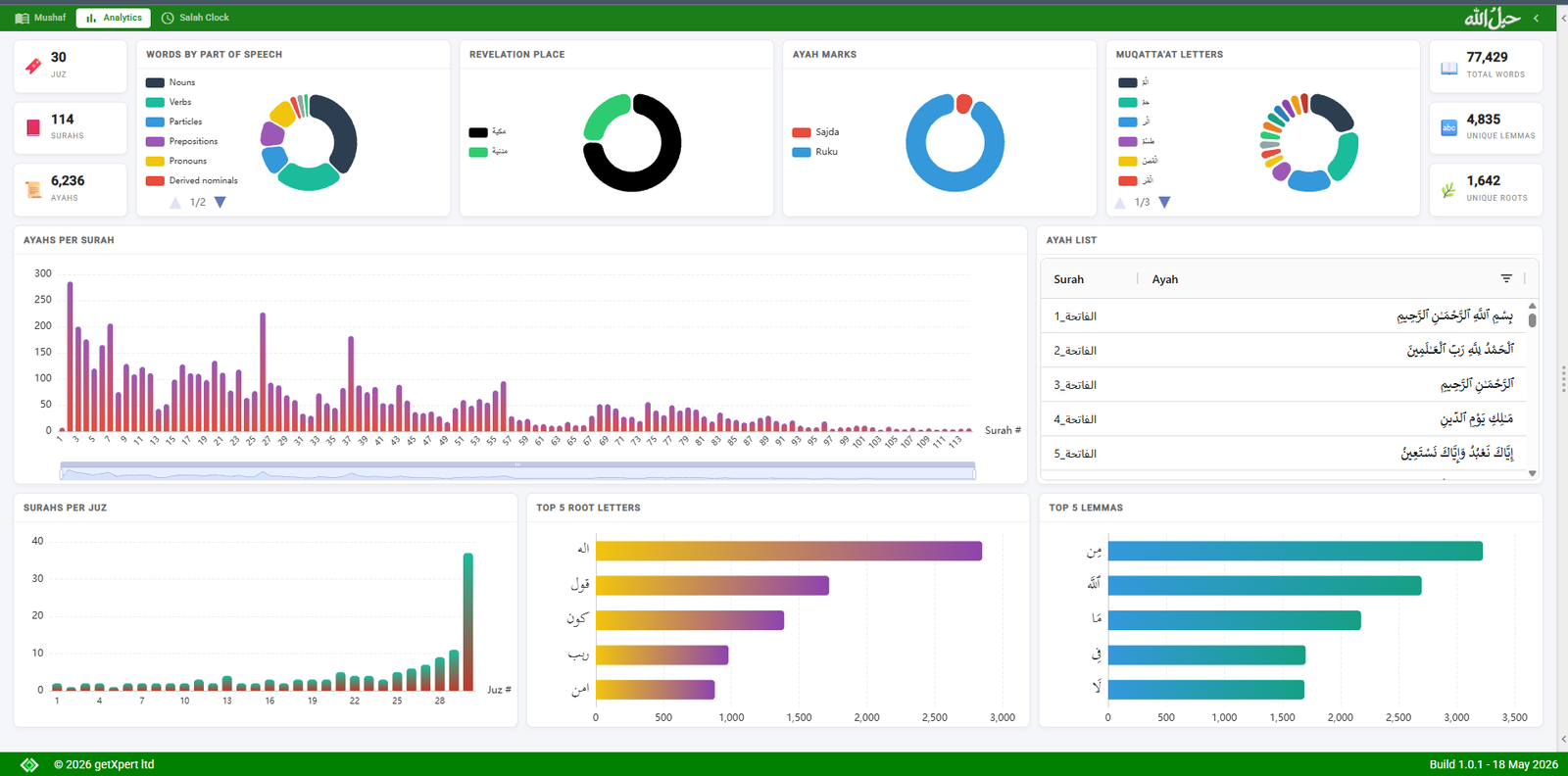This screenshot has width=1568, height=776.
Task: Go to next Part of Speech legend page
Action: coord(220,202)
